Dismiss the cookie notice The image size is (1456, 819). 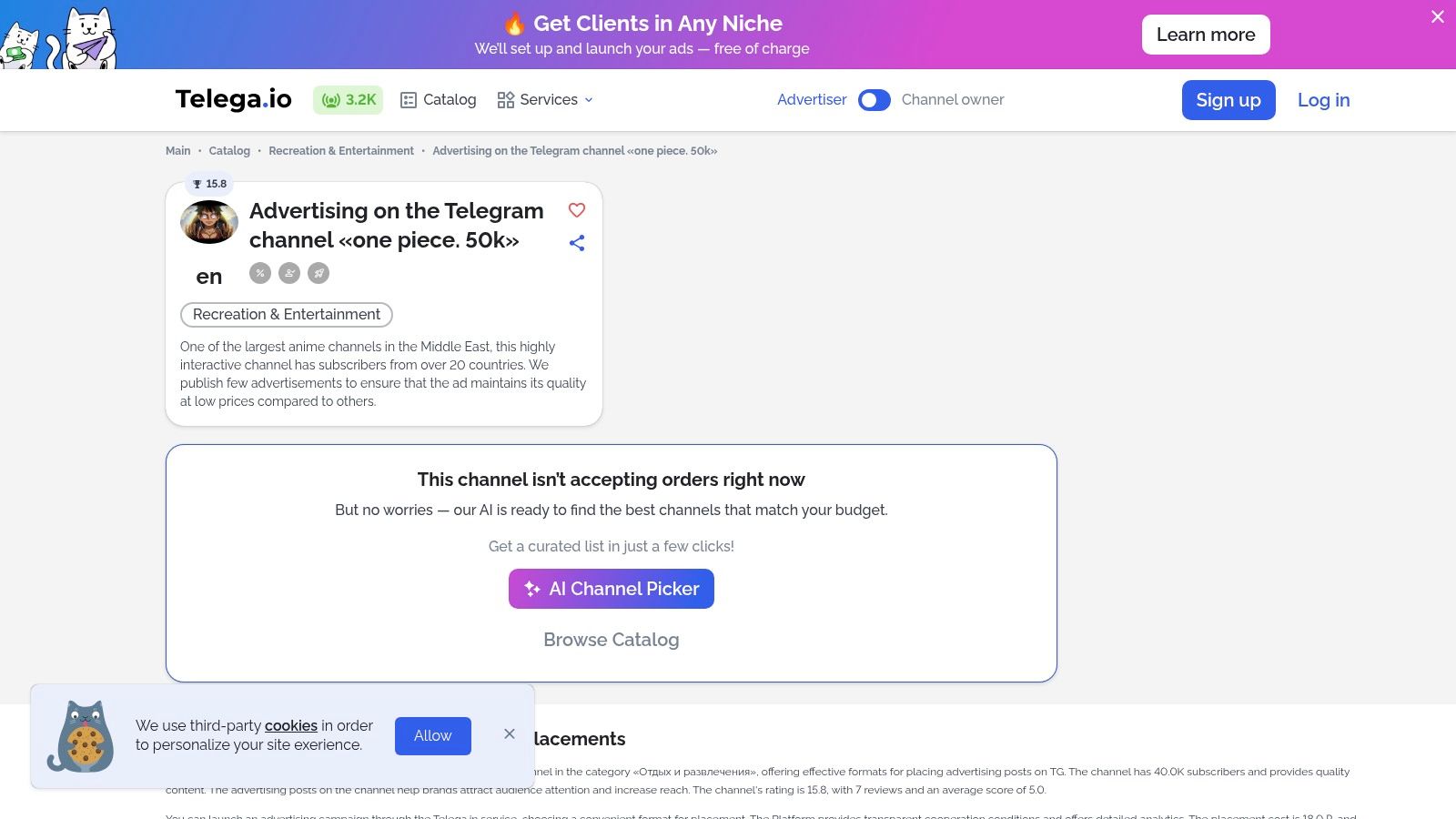click(510, 733)
